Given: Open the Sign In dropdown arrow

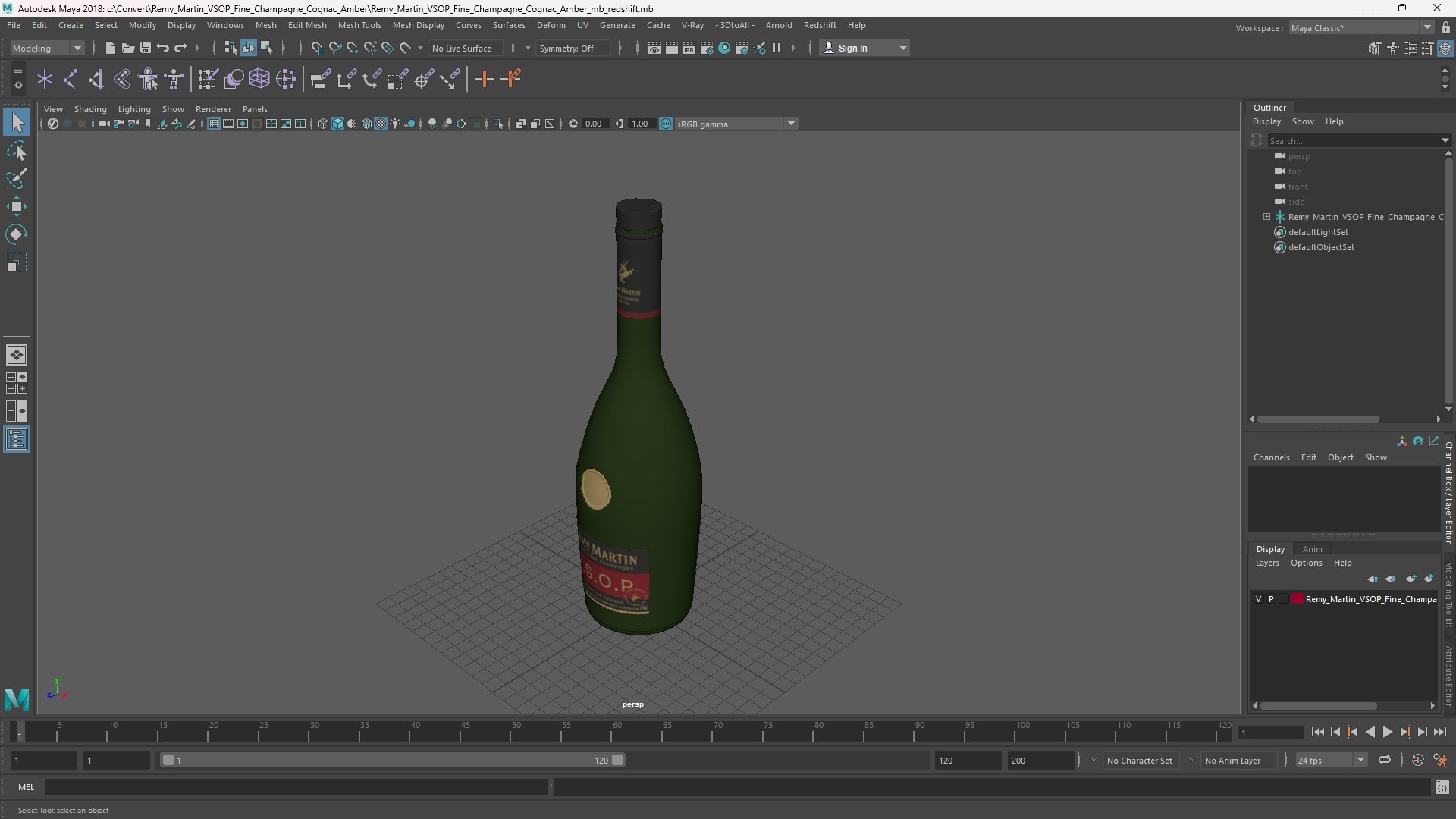Looking at the screenshot, I should point(902,48).
